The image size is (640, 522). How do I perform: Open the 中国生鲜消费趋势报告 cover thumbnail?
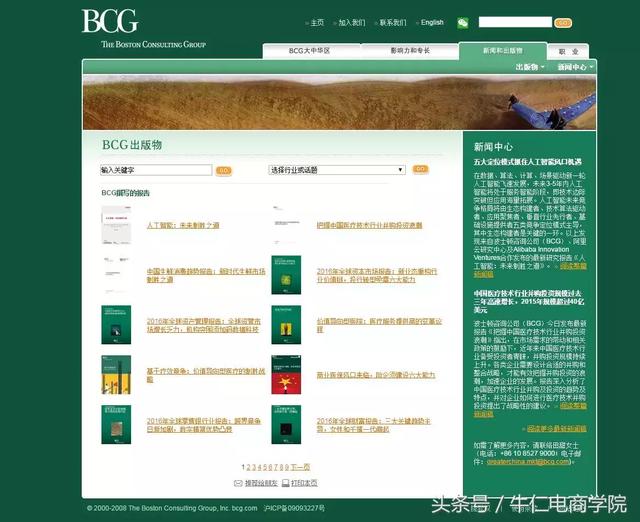click(116, 275)
